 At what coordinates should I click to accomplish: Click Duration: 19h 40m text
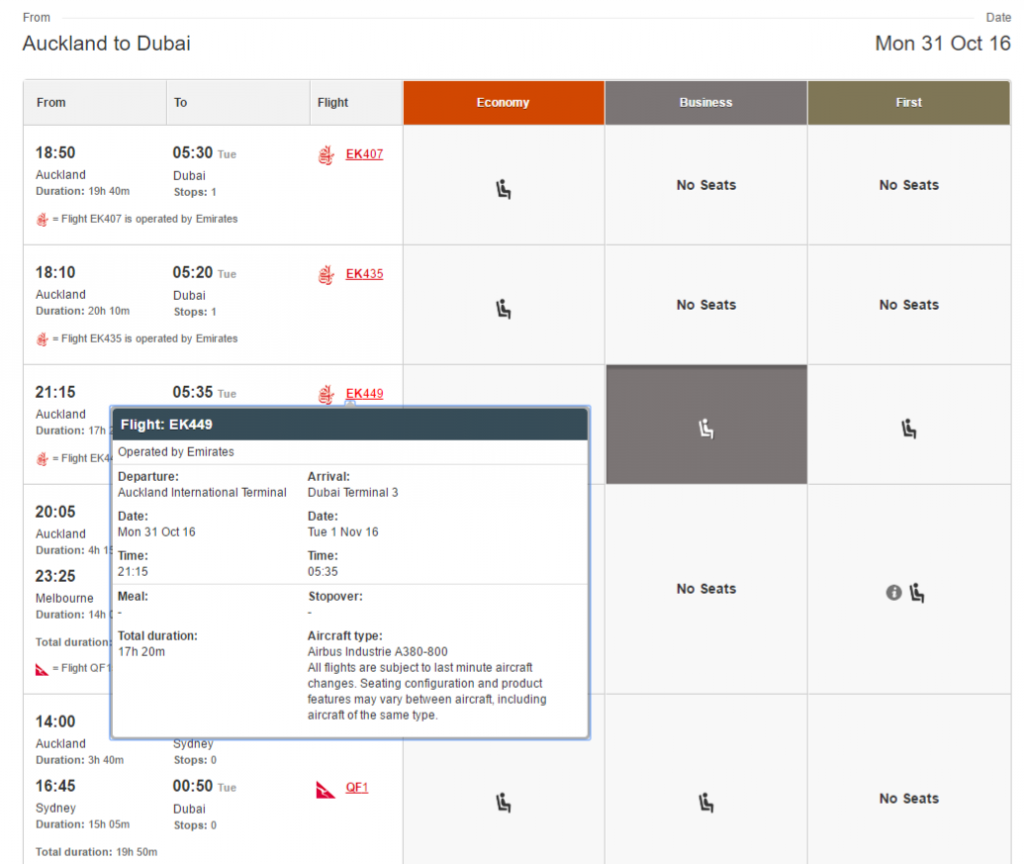point(83,191)
